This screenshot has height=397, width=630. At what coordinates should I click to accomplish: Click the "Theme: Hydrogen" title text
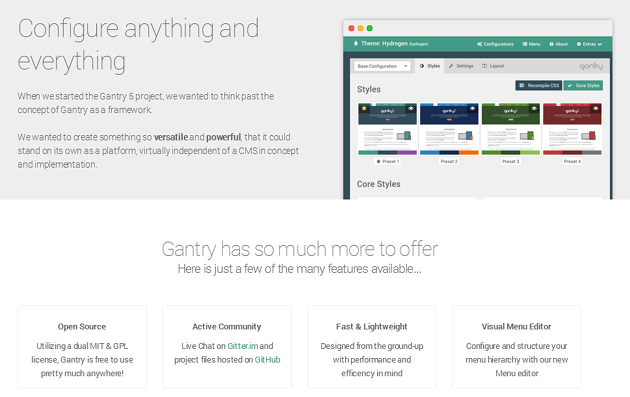tap(384, 43)
